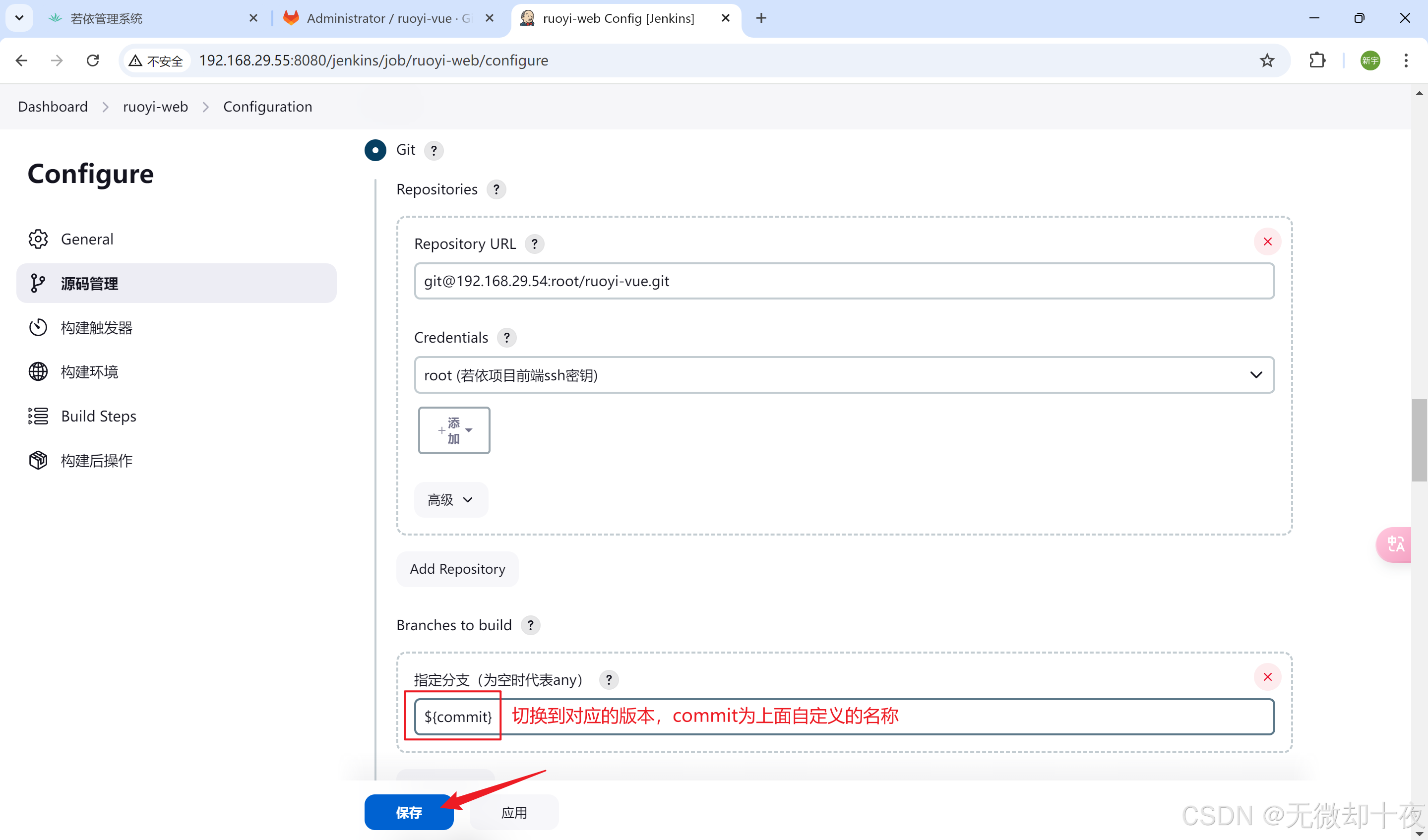Open the browser extensions puzzle icon
The image size is (1428, 840).
click(1317, 60)
